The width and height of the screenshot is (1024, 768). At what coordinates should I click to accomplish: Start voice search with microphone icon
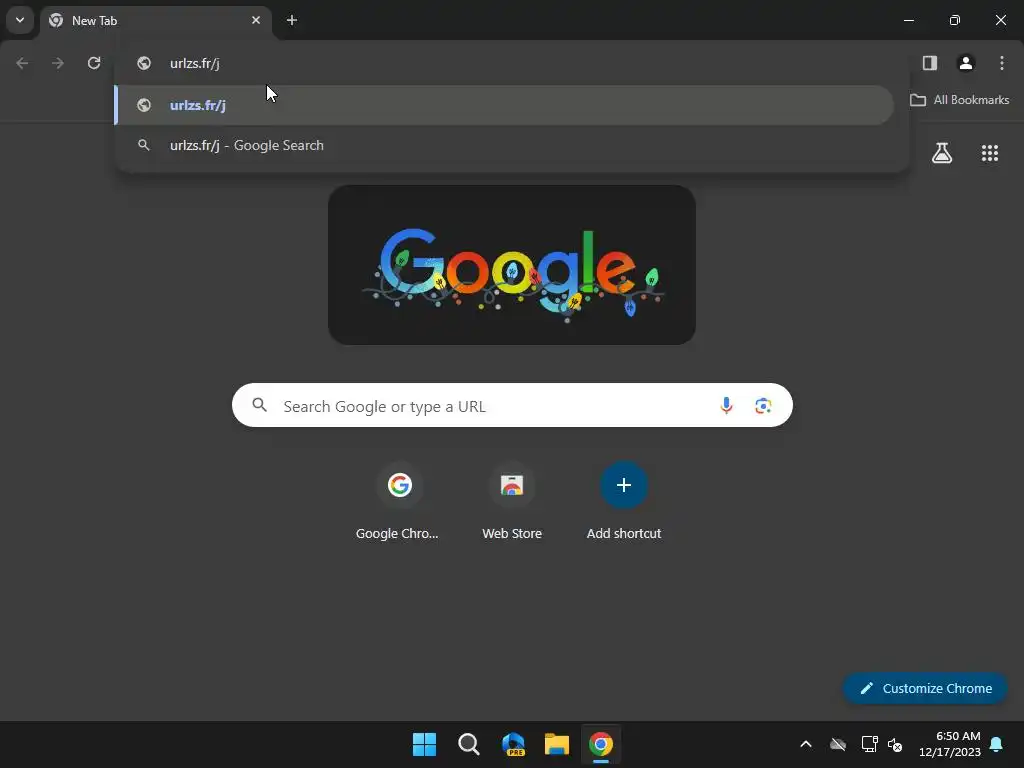point(726,406)
